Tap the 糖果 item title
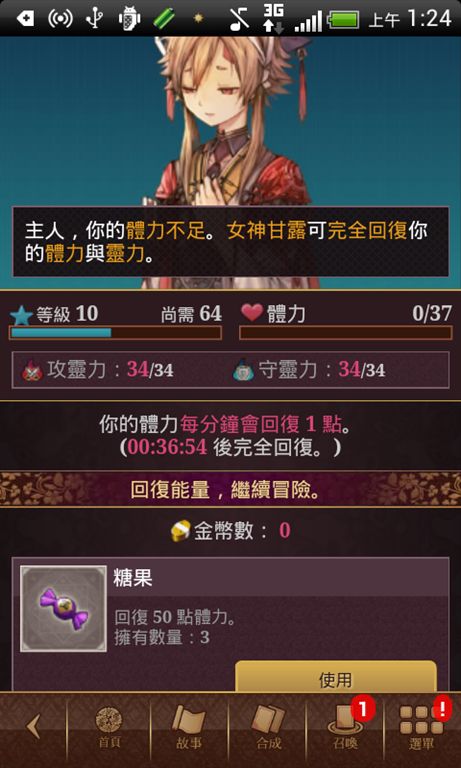Screen dimensions: 461x768 click(x=133, y=578)
